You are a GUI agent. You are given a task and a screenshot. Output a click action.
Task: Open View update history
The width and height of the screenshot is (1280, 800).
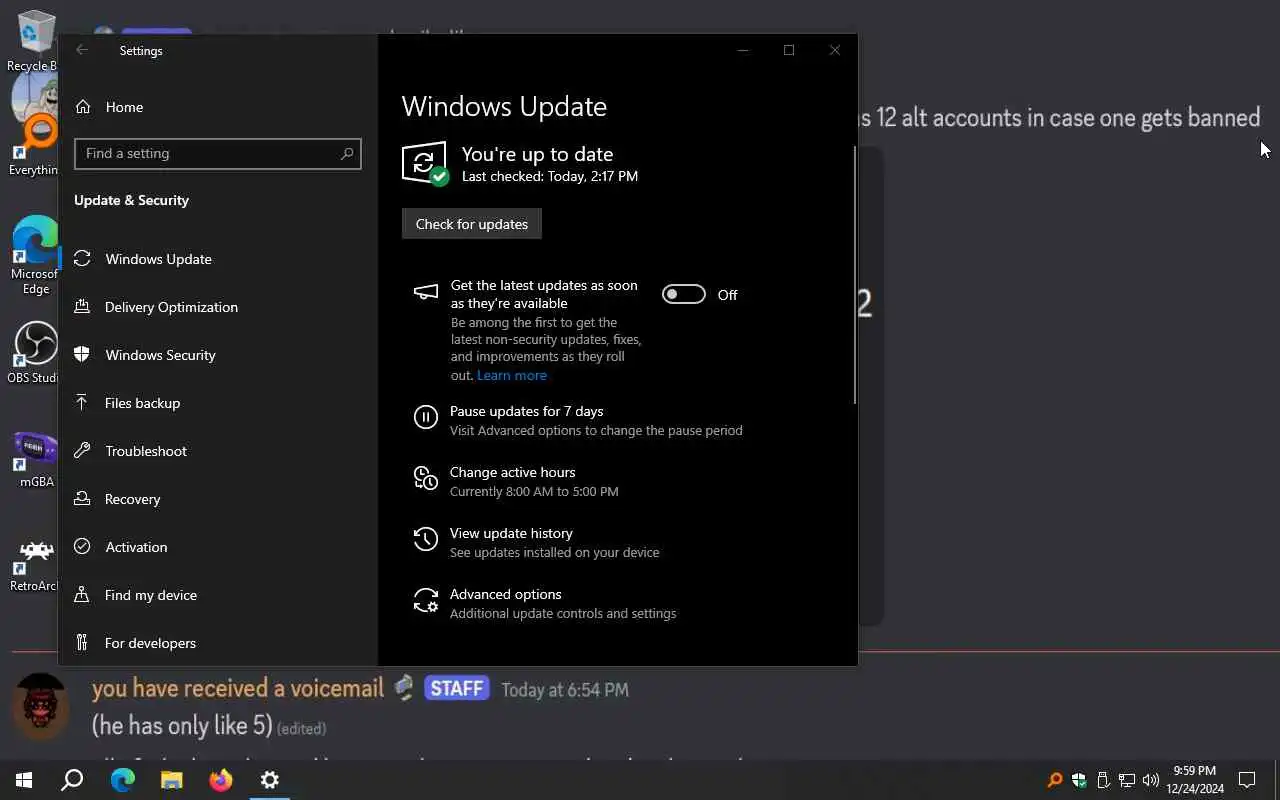click(x=511, y=533)
